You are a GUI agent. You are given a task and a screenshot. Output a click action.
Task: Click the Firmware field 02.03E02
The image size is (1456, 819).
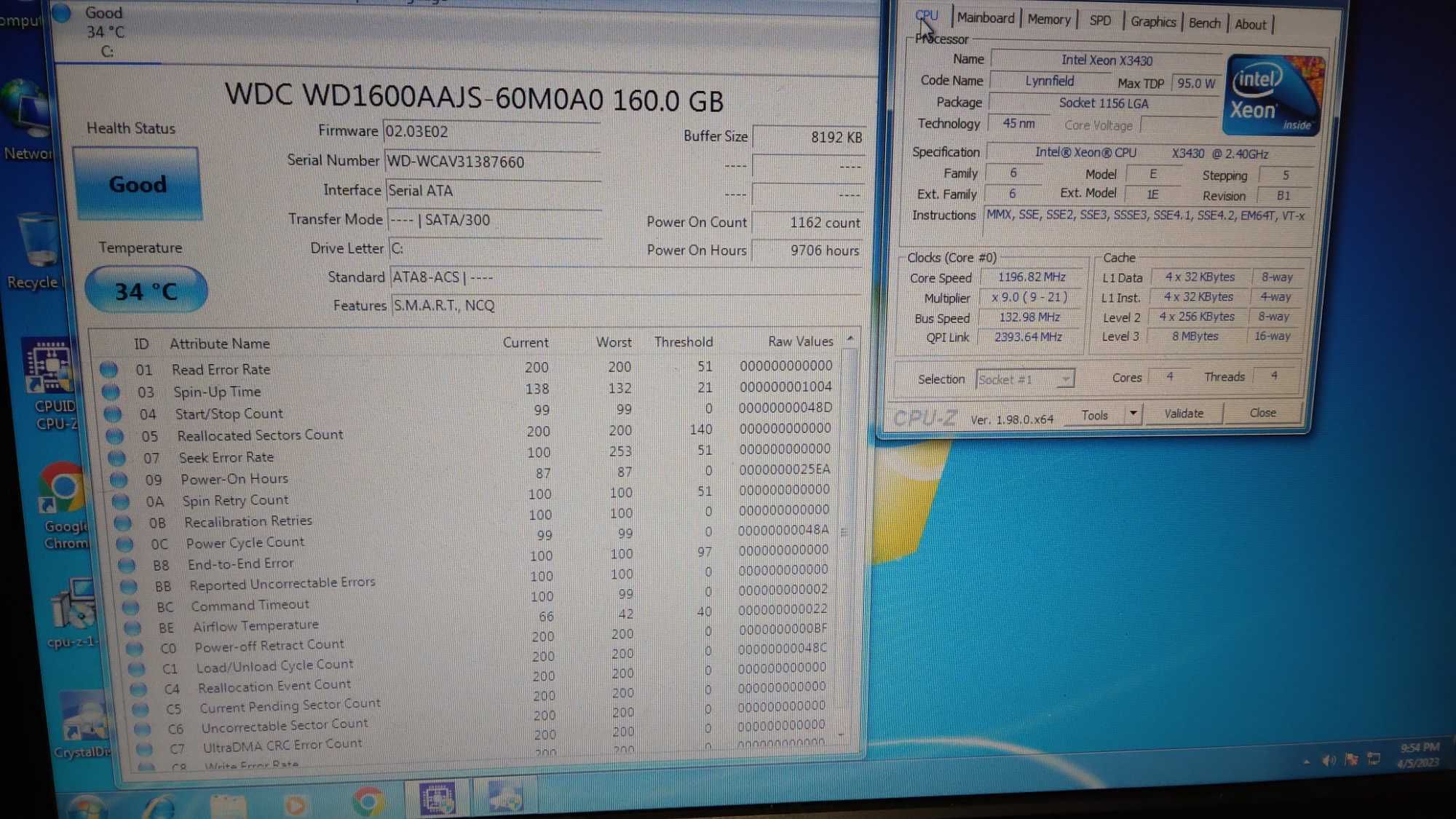point(491,132)
